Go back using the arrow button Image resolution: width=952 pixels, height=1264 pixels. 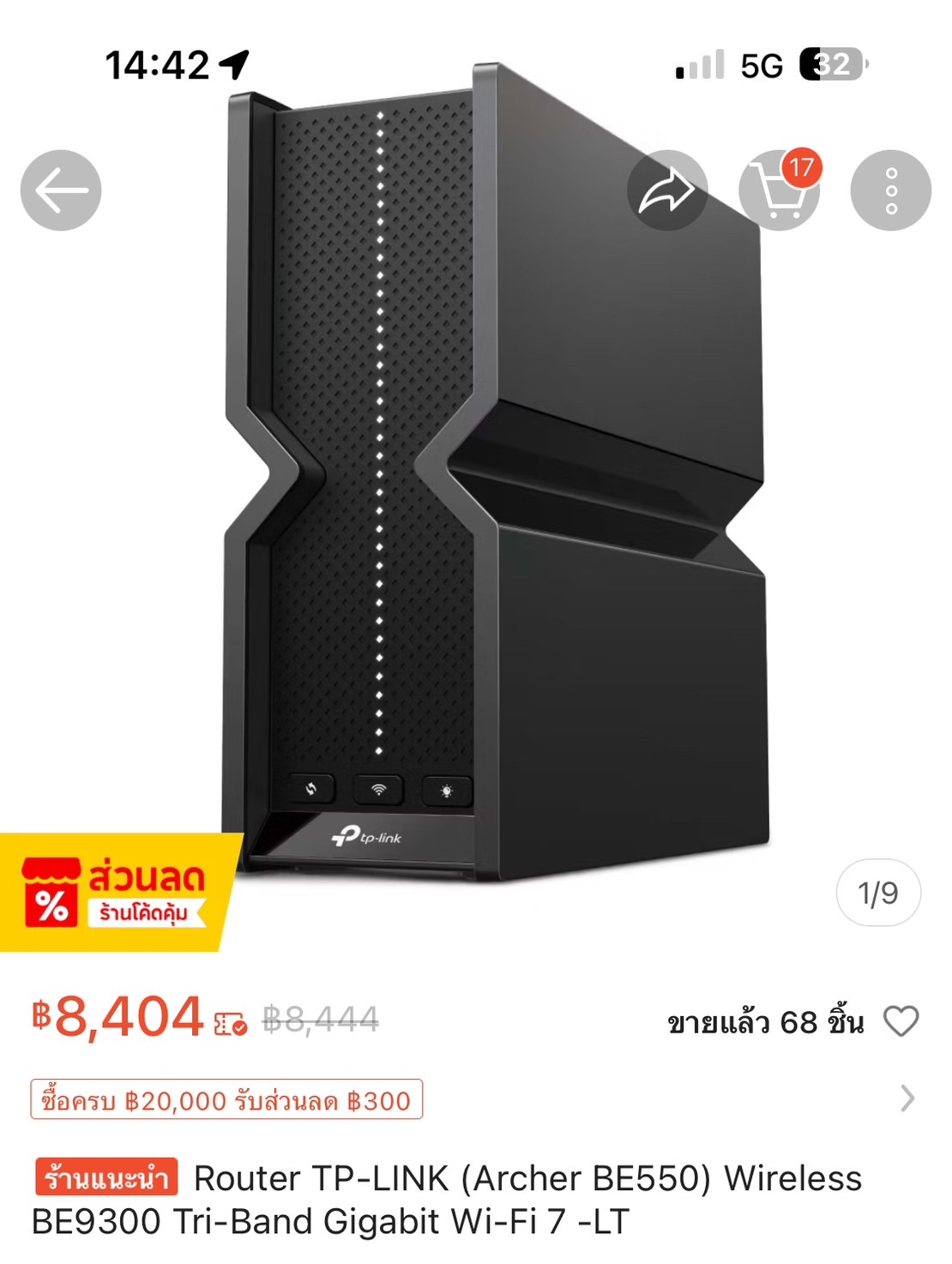[x=61, y=190]
